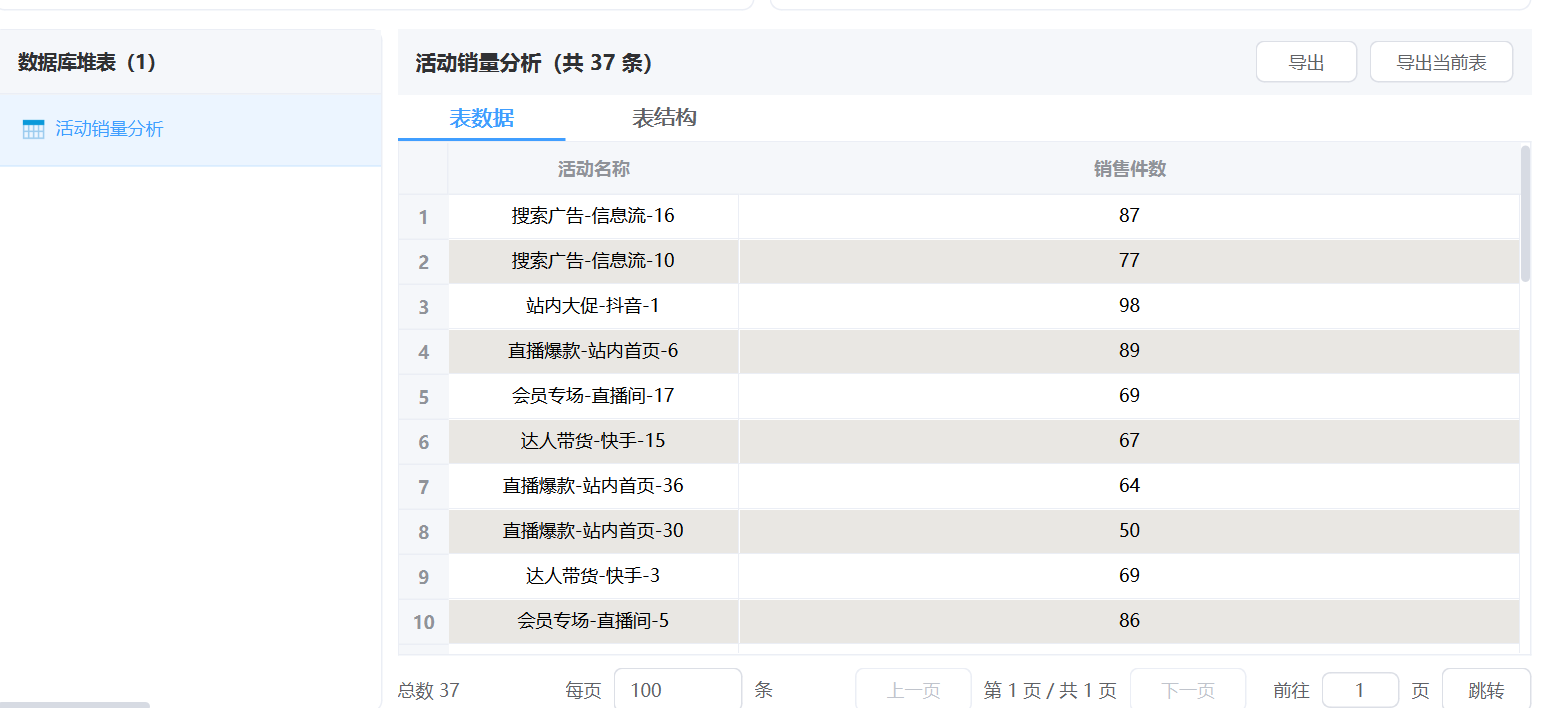This screenshot has width=1548, height=708.
Task: Click the table icon beside 活动销量分析
Action: (x=33, y=129)
